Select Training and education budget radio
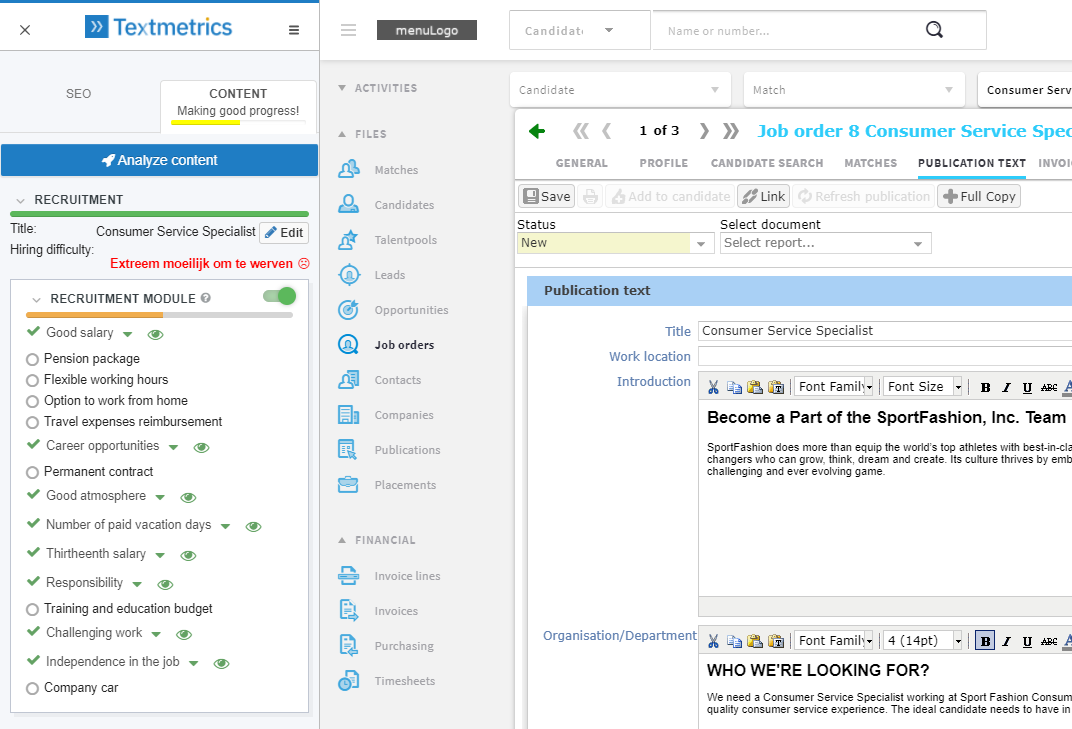The height and width of the screenshot is (729, 1072). (x=32, y=609)
